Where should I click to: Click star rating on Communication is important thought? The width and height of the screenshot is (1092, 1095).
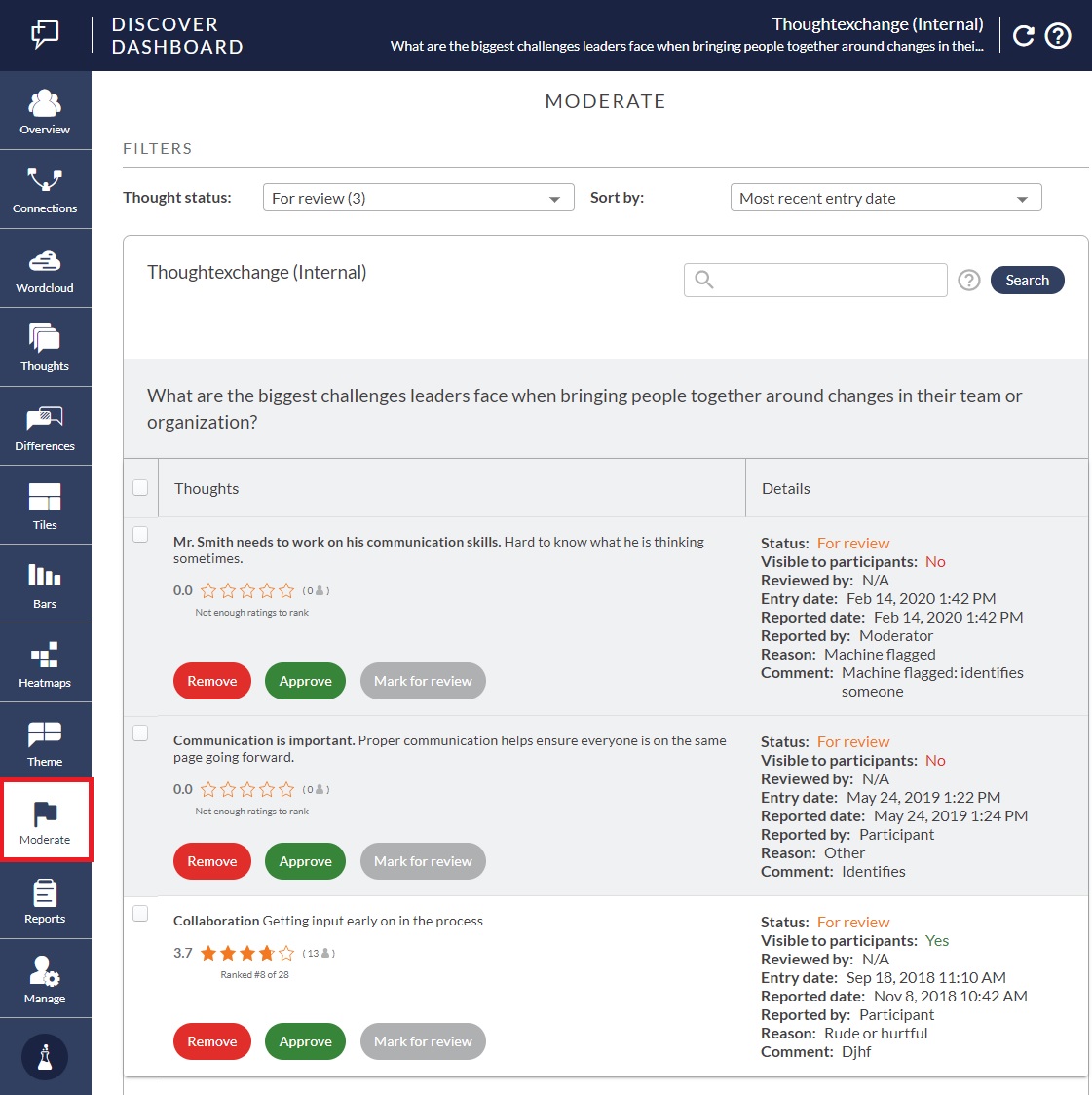247,789
